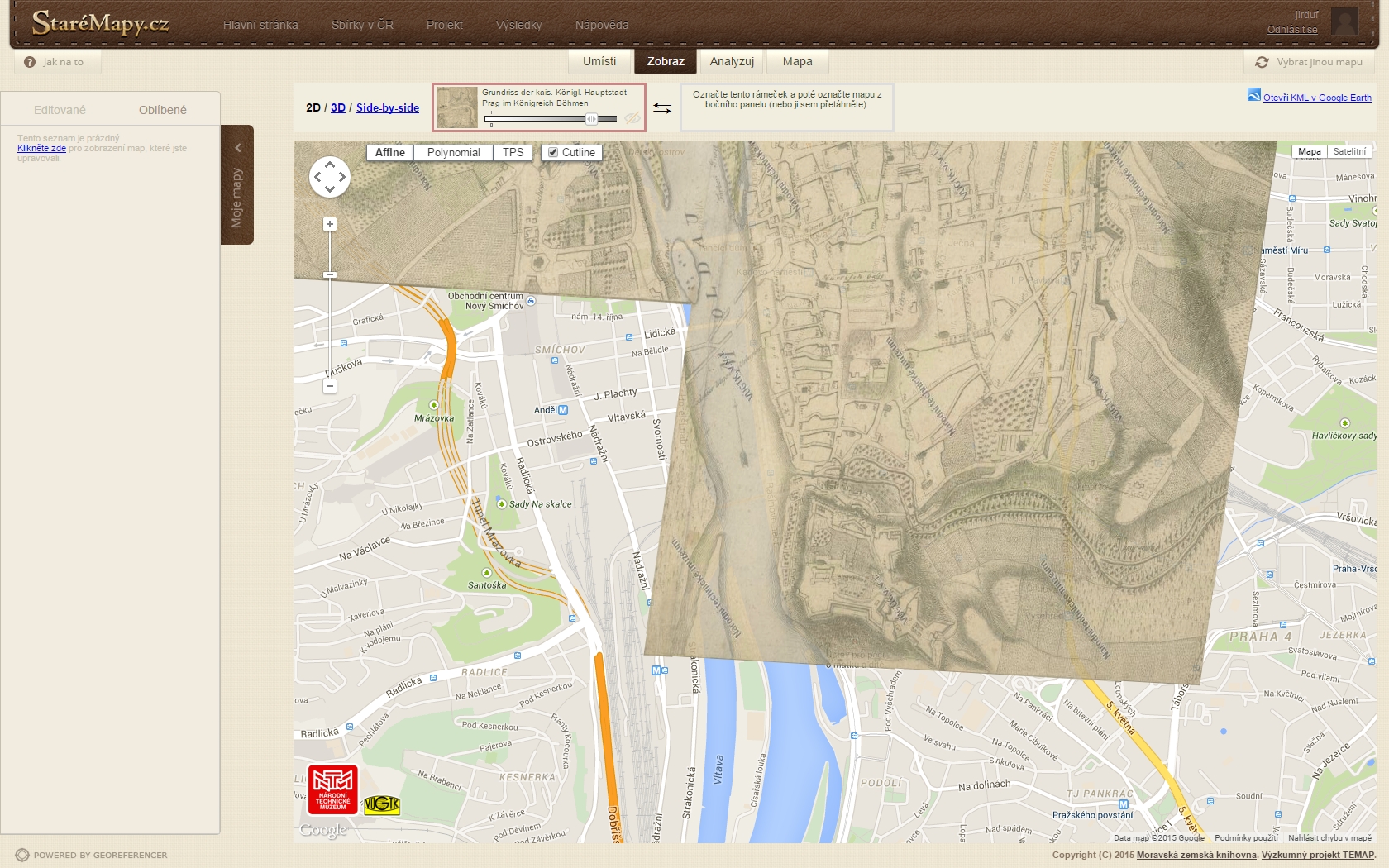Image resolution: width=1389 pixels, height=868 pixels.
Task: Toggle the old map visibility eye icon
Action: coord(632,119)
